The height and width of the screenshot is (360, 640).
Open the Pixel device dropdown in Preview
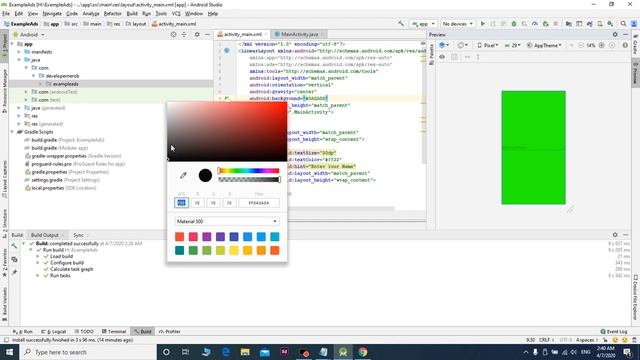click(488, 45)
